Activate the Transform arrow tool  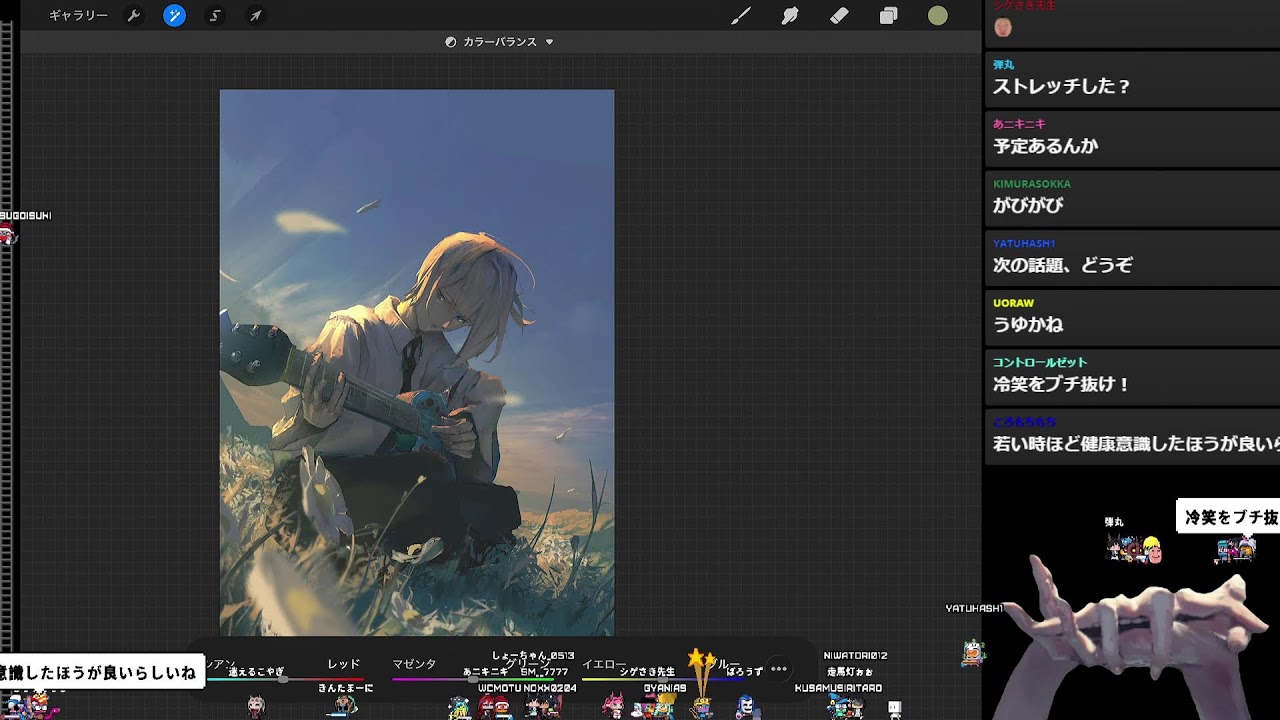pos(256,16)
